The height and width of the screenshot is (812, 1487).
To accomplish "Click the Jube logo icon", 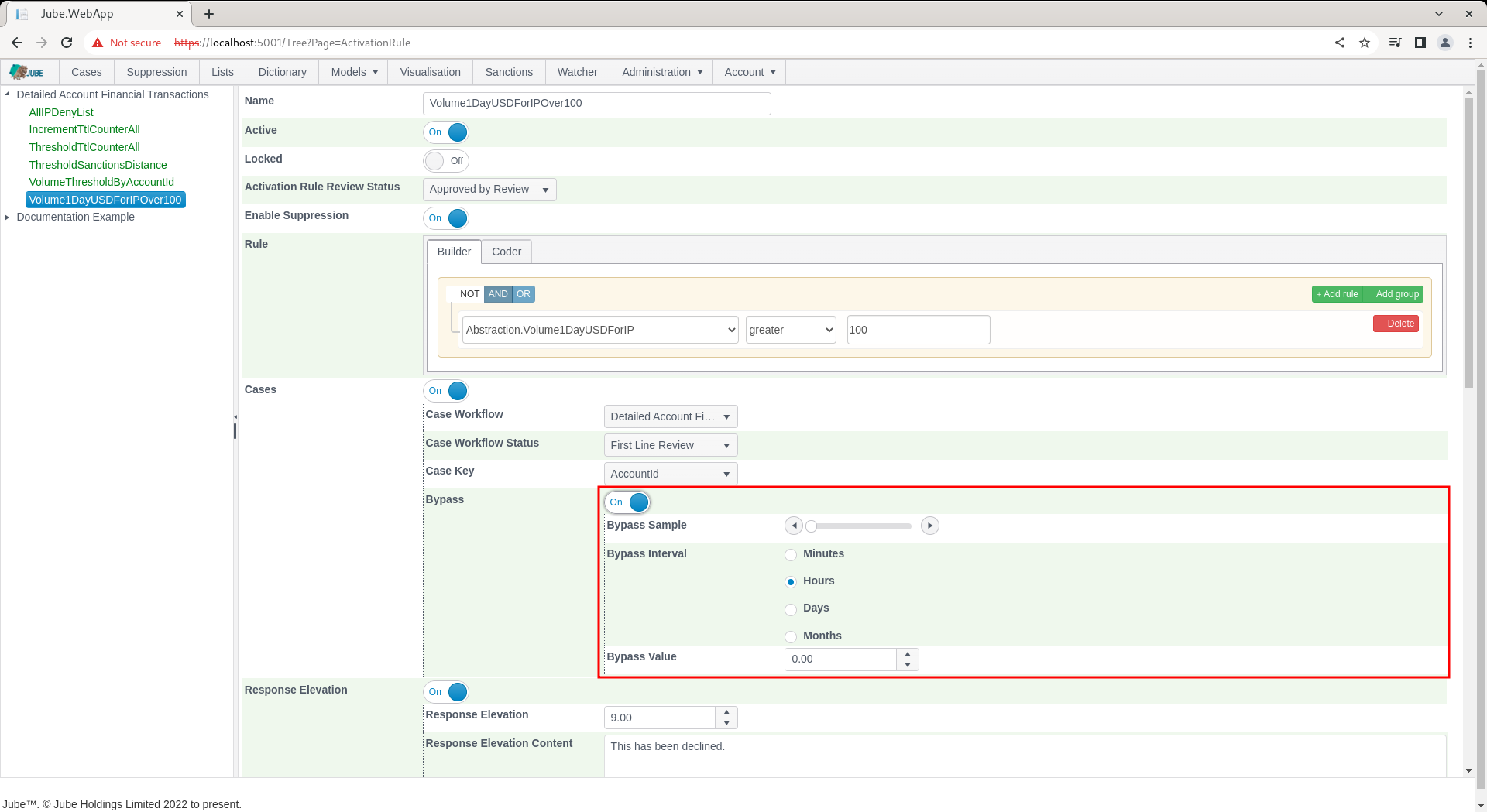I will [27, 72].
